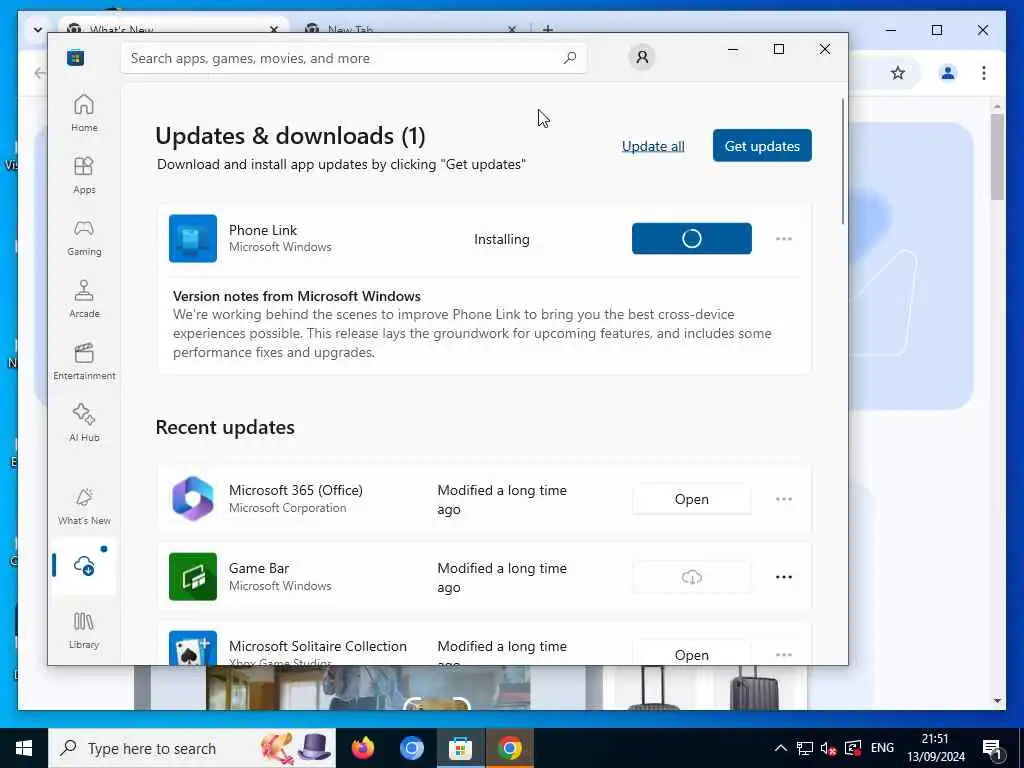This screenshot has height=768, width=1024.
Task: Click the search magnifier icon in the Store
Action: click(x=569, y=58)
